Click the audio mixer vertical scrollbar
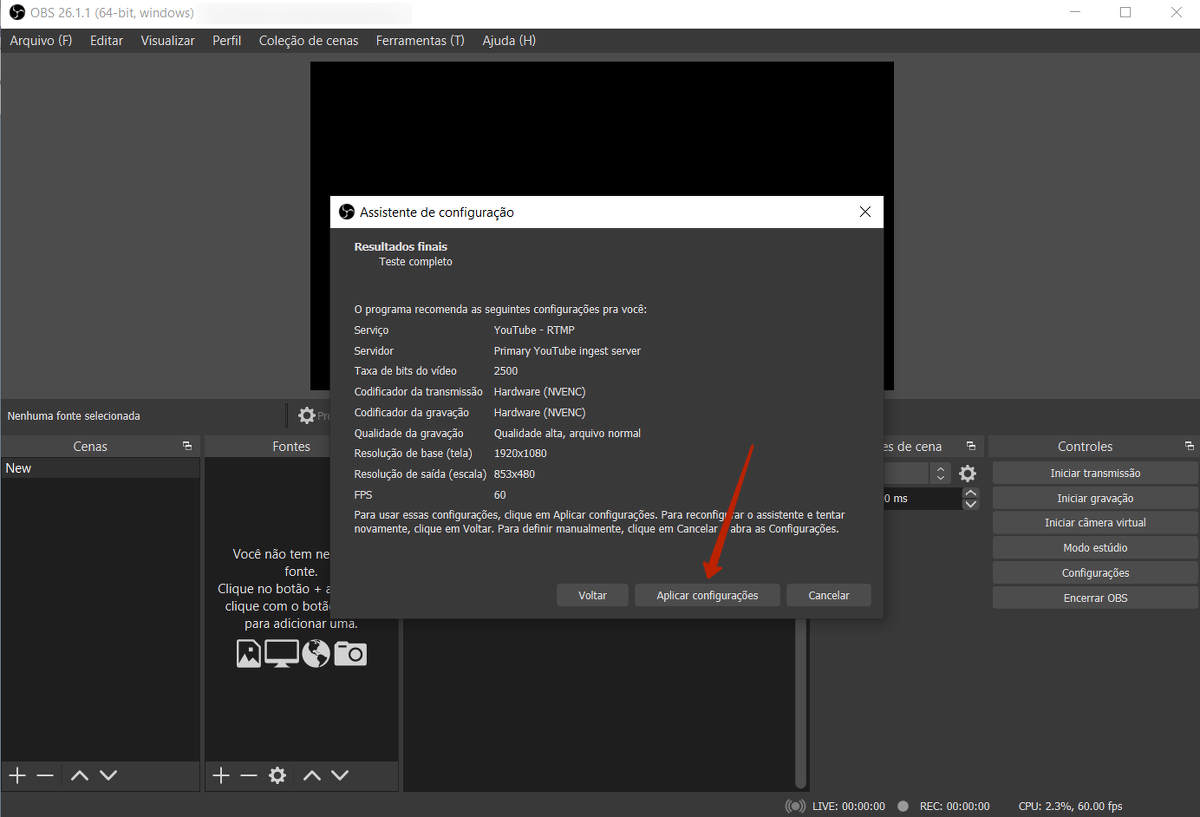1200x817 pixels. (799, 700)
